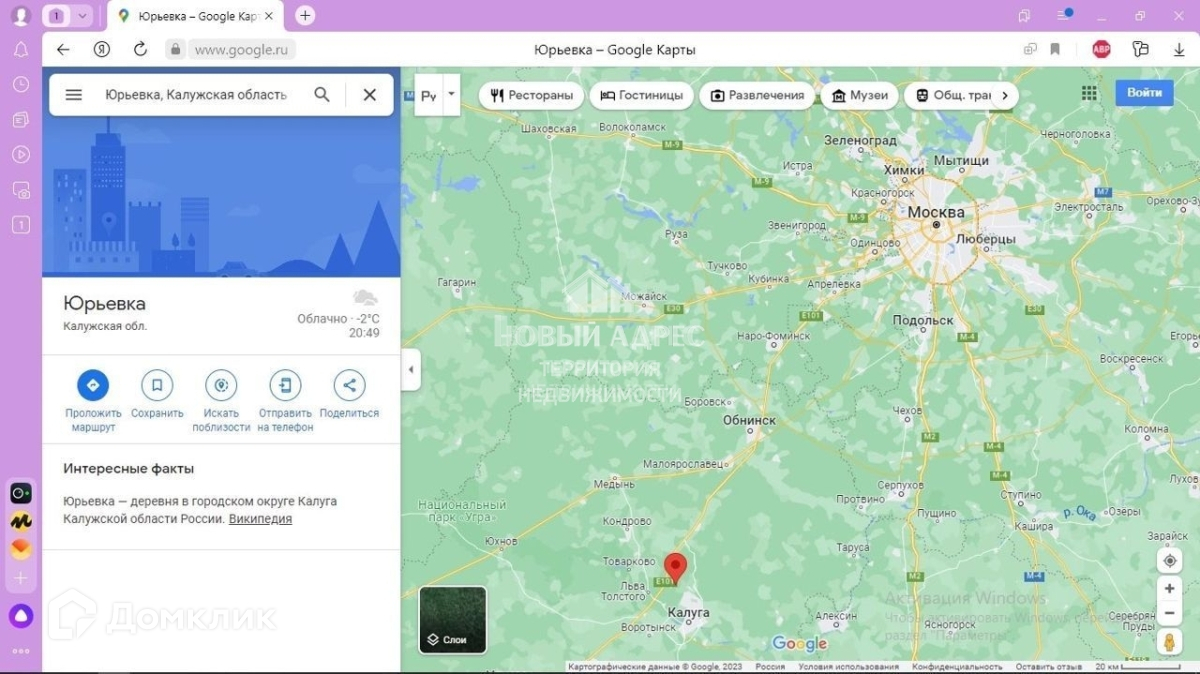Click Отправить на телефон icon
The image size is (1200, 674).
(x=285, y=385)
